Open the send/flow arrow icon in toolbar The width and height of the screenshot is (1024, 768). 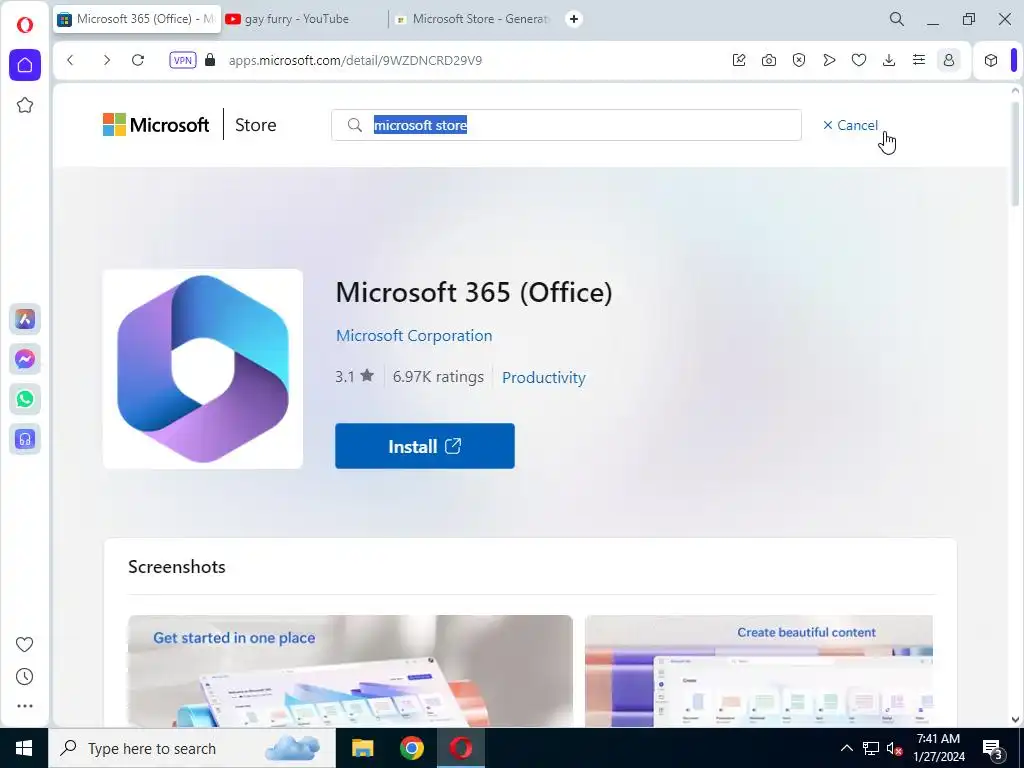click(829, 60)
